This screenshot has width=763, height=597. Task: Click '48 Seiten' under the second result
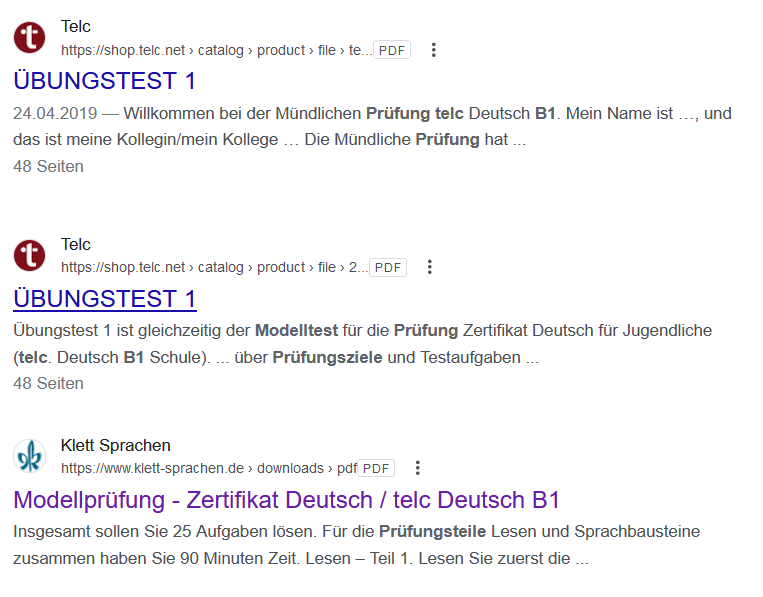[x=48, y=383]
